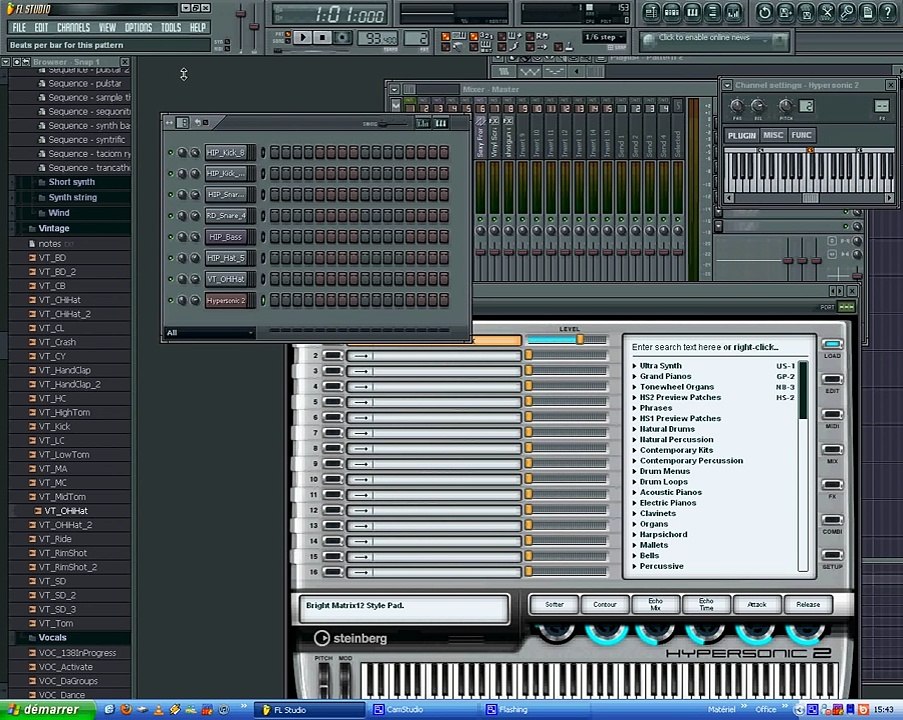Viewport: 903px width, 720px height.
Task: Open the TOOLS menu
Action: click(170, 27)
